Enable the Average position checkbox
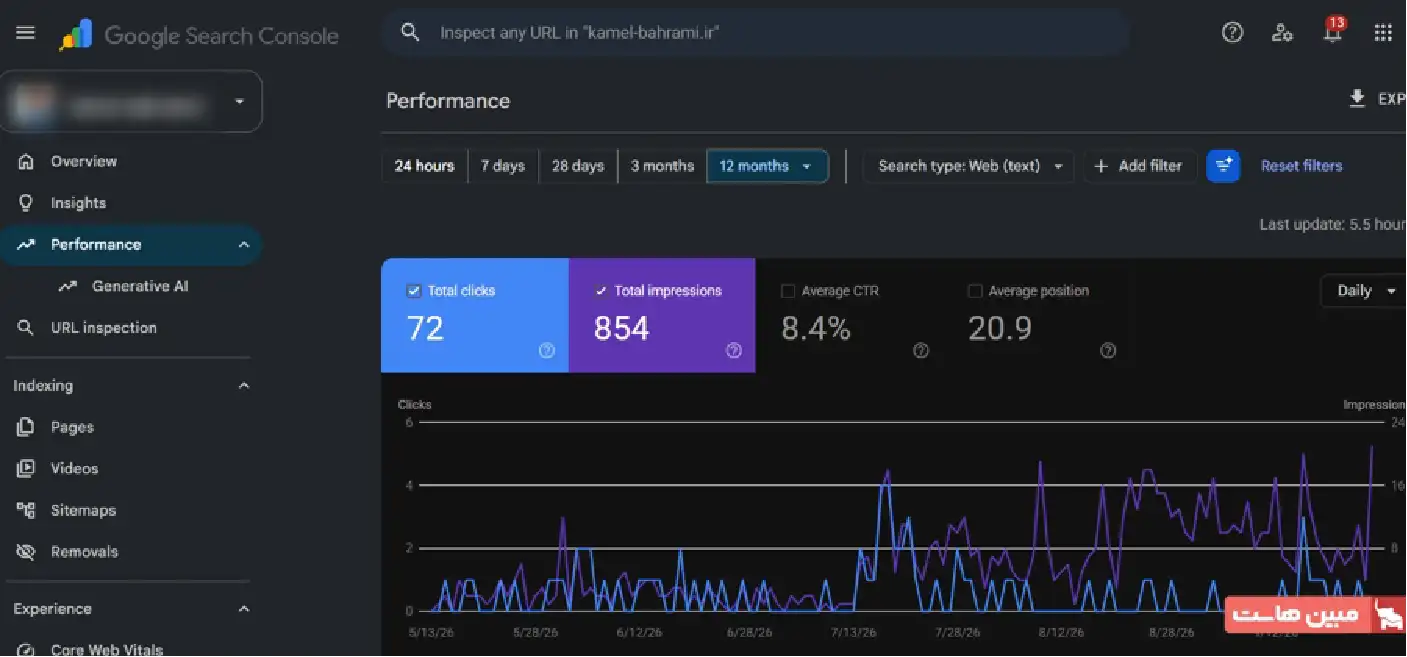This screenshot has height=657, width=1407. coord(975,291)
